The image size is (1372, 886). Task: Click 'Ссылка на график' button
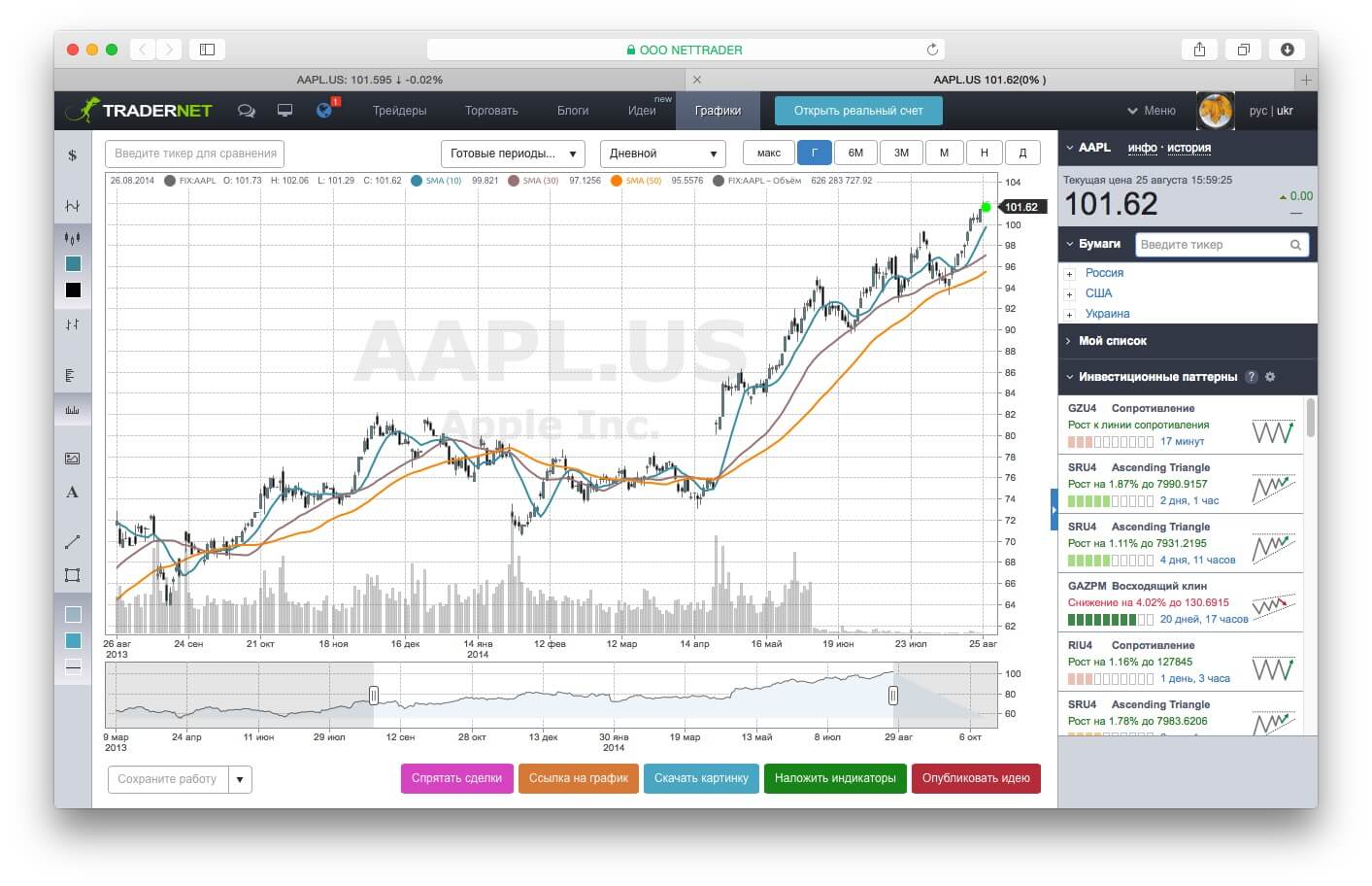(579, 778)
